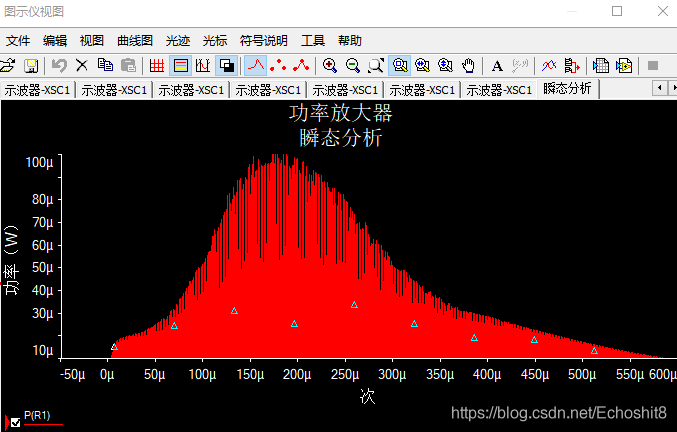Image resolution: width=677 pixels, height=432 pixels.
Task: Undo the last action
Action: click(x=59, y=66)
